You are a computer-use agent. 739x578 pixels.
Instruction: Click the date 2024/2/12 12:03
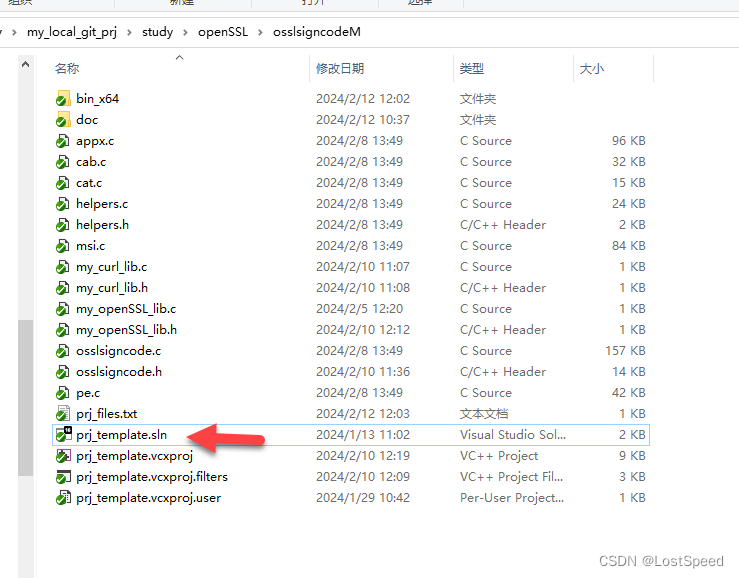(x=363, y=414)
